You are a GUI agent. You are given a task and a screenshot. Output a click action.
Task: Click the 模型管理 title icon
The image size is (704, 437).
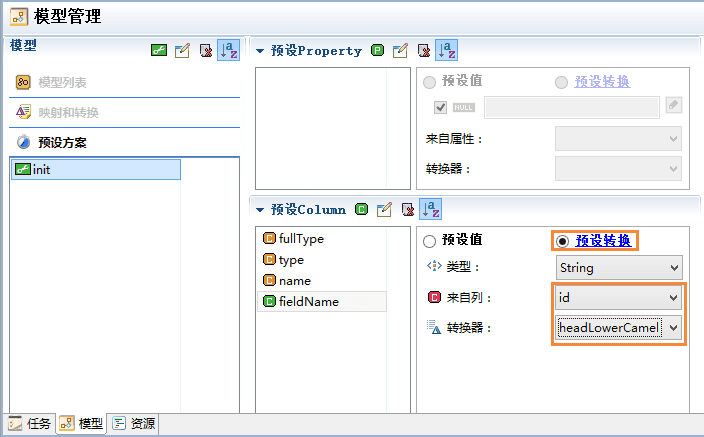[x=19, y=17]
